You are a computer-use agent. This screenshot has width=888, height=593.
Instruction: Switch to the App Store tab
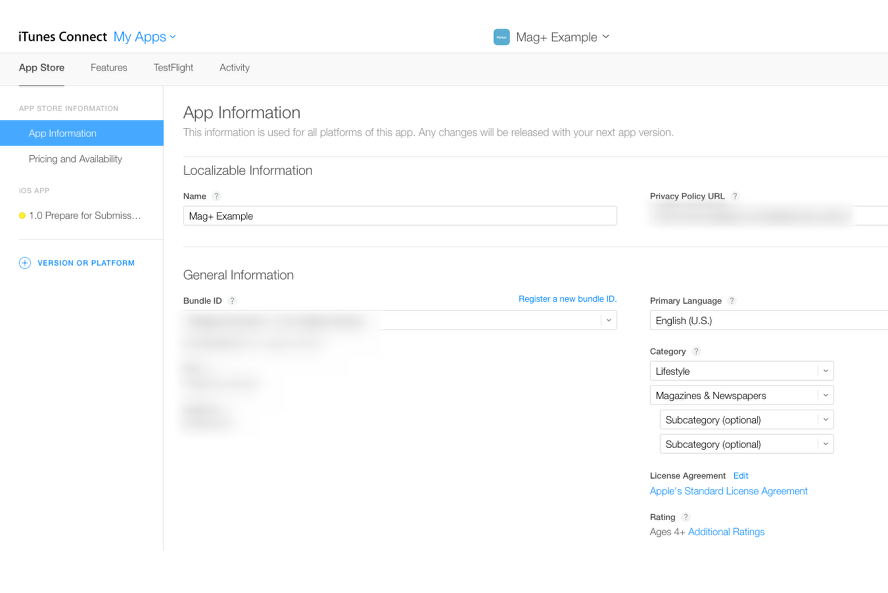click(41, 67)
